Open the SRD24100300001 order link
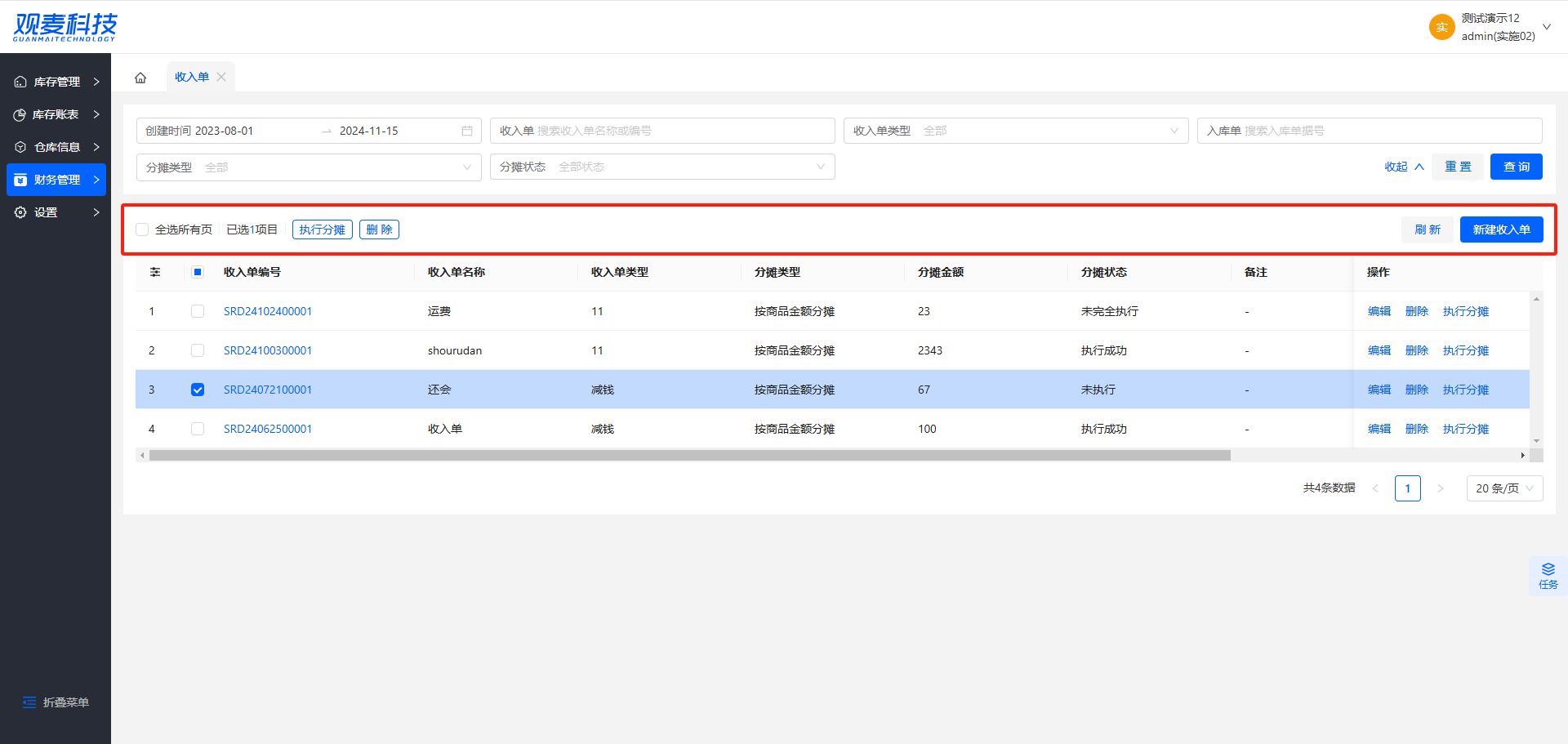The width and height of the screenshot is (1568, 744). point(268,350)
